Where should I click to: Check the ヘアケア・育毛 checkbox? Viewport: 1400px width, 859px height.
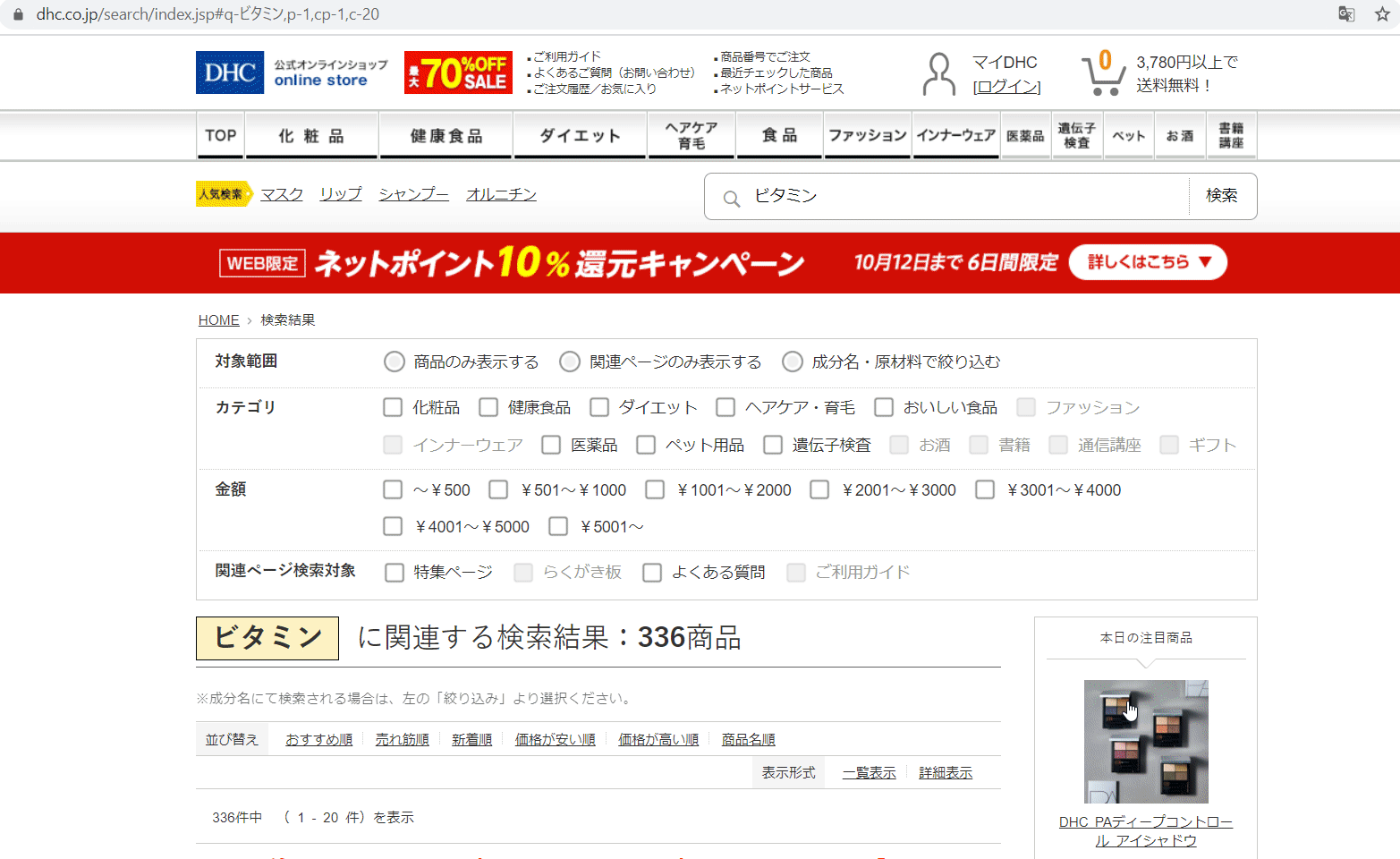tap(725, 407)
